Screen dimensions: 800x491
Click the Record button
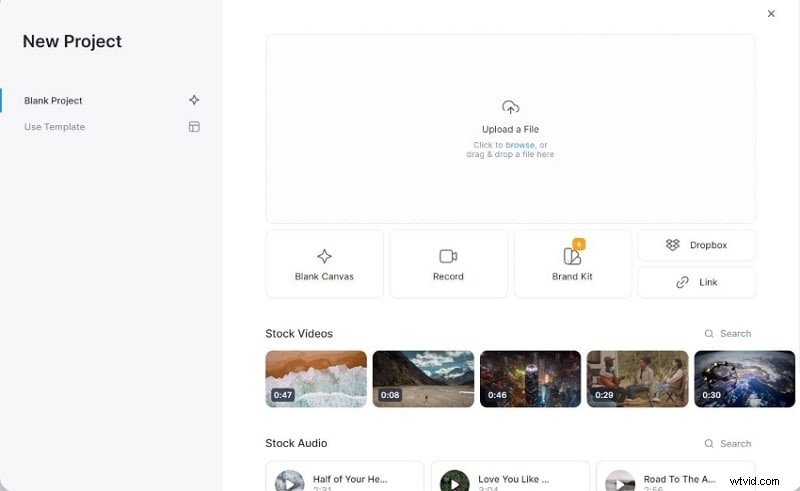pyautogui.click(x=448, y=264)
